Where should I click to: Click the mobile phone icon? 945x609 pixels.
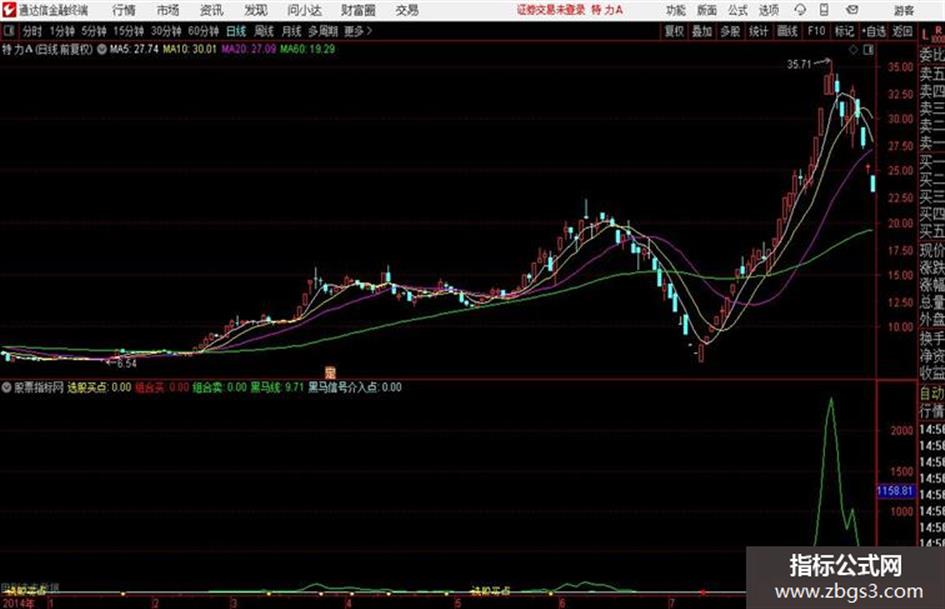[824, 10]
